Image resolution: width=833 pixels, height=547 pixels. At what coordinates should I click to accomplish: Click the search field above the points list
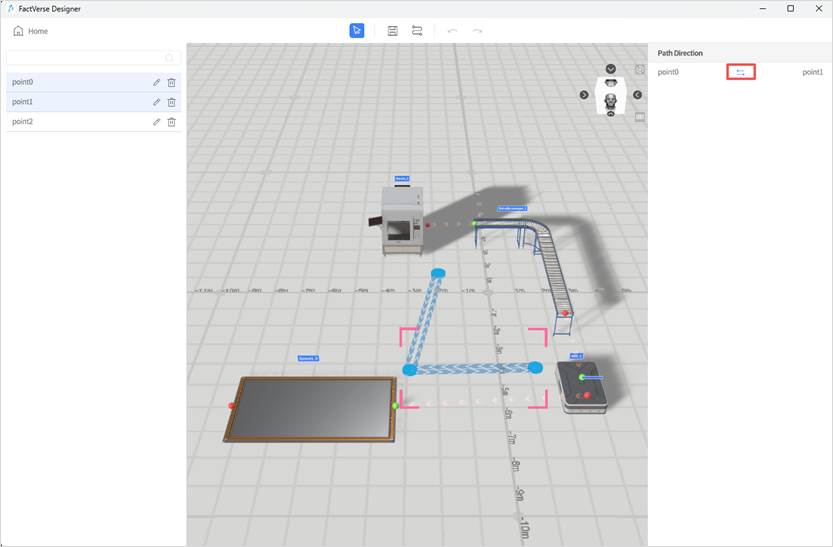[88, 58]
